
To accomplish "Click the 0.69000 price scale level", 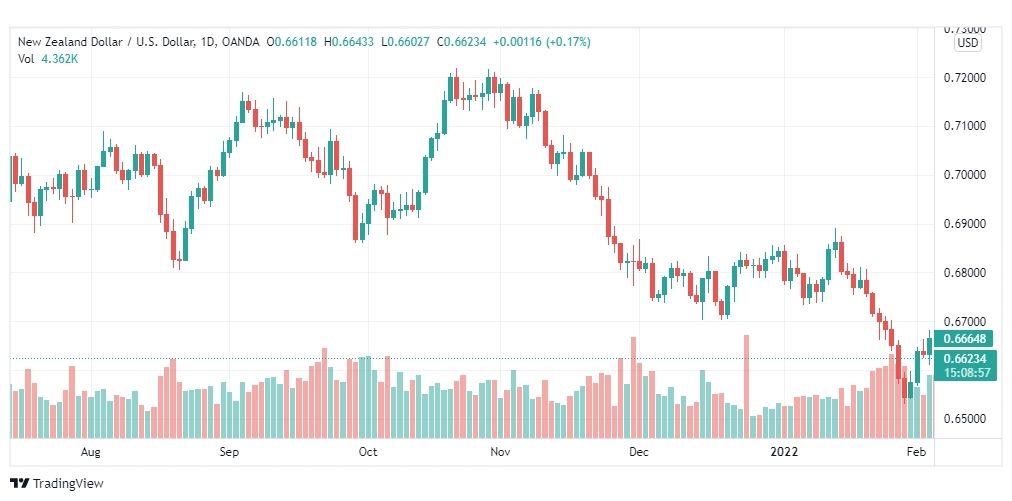I will pos(966,224).
